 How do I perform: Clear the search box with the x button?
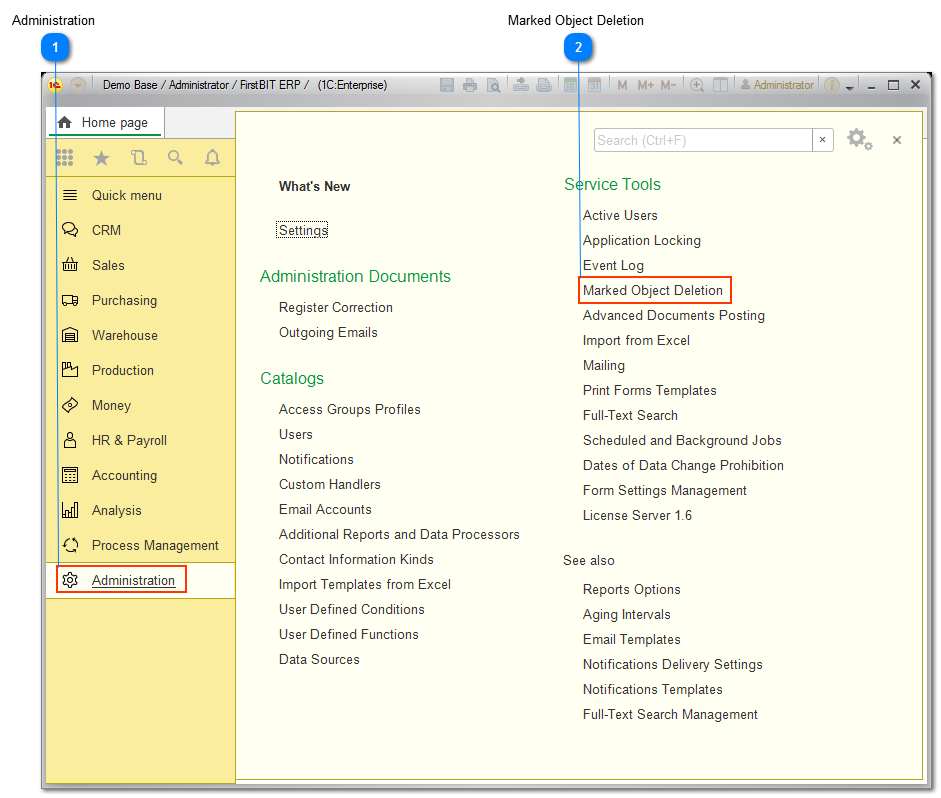click(823, 140)
